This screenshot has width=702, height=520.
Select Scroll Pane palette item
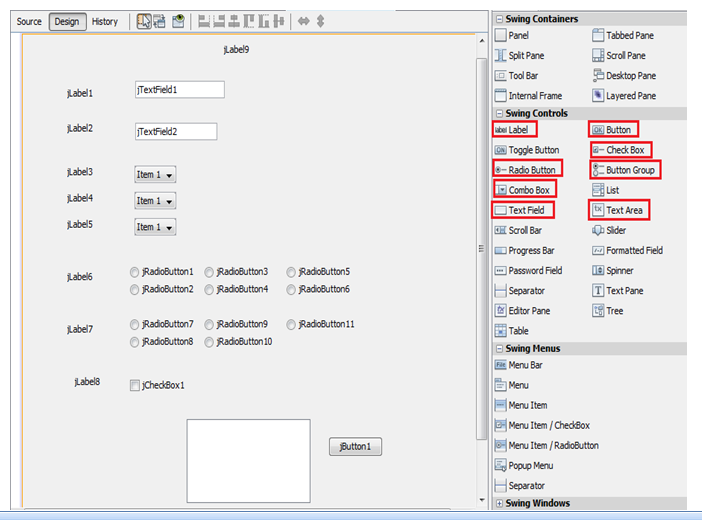pos(619,56)
